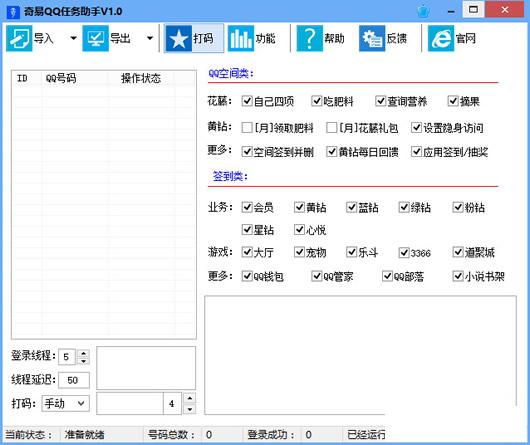Toggle the 宠物 checkbox

pos(299,252)
